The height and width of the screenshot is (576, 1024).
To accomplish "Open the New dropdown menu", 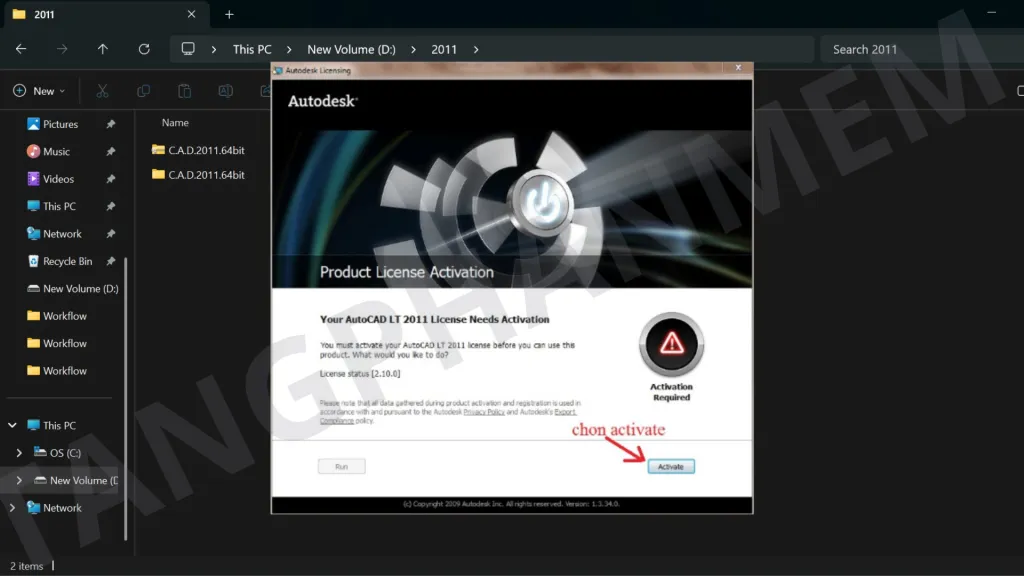I will click(x=39, y=91).
